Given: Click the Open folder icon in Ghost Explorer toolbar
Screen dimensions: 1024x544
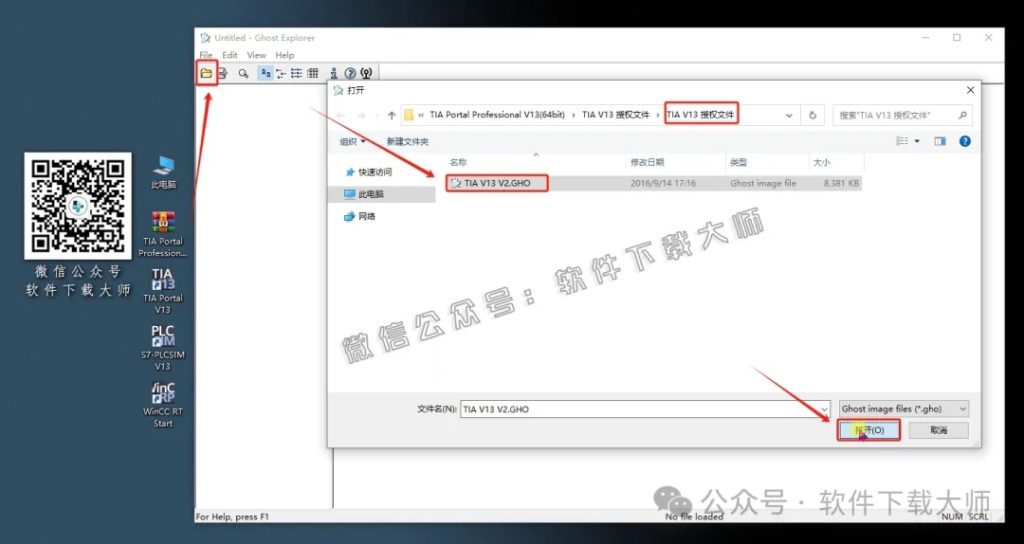Looking at the screenshot, I should pyautogui.click(x=206, y=73).
